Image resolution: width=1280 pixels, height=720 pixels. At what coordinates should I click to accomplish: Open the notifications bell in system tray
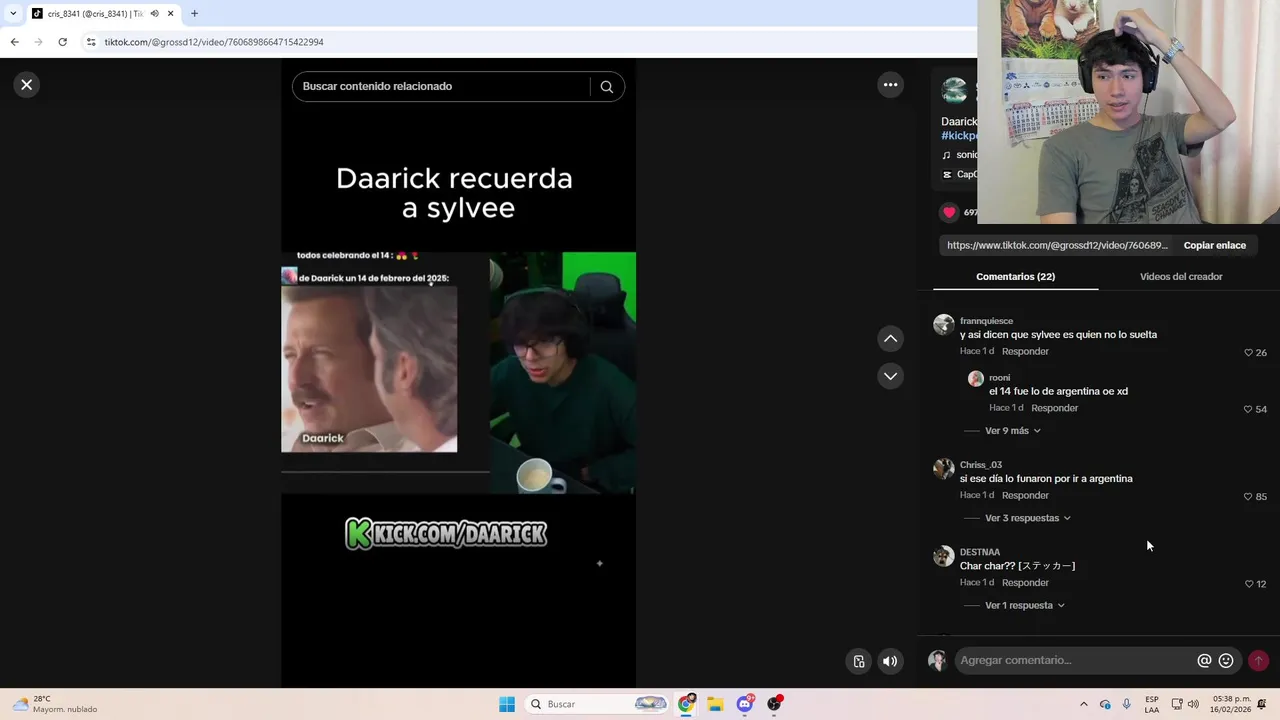(x=1261, y=704)
